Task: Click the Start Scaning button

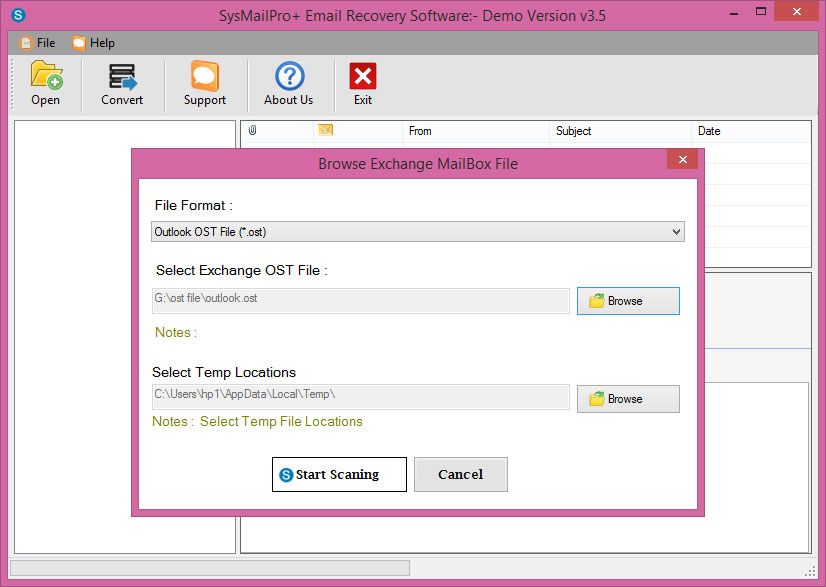Action: 339,474
